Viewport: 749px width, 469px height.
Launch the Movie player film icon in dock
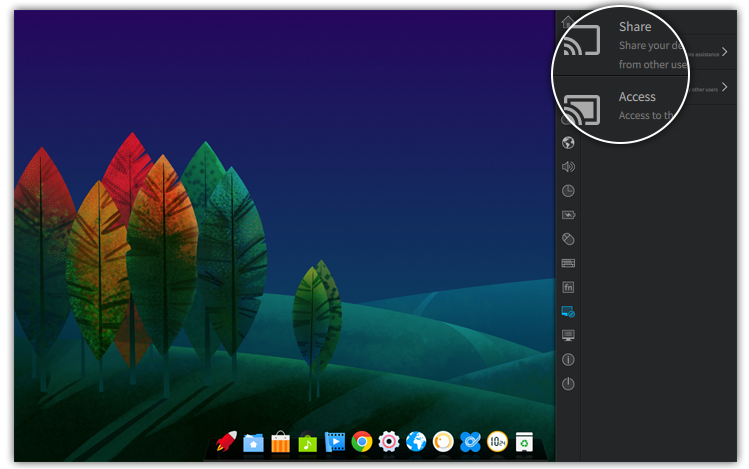point(335,442)
